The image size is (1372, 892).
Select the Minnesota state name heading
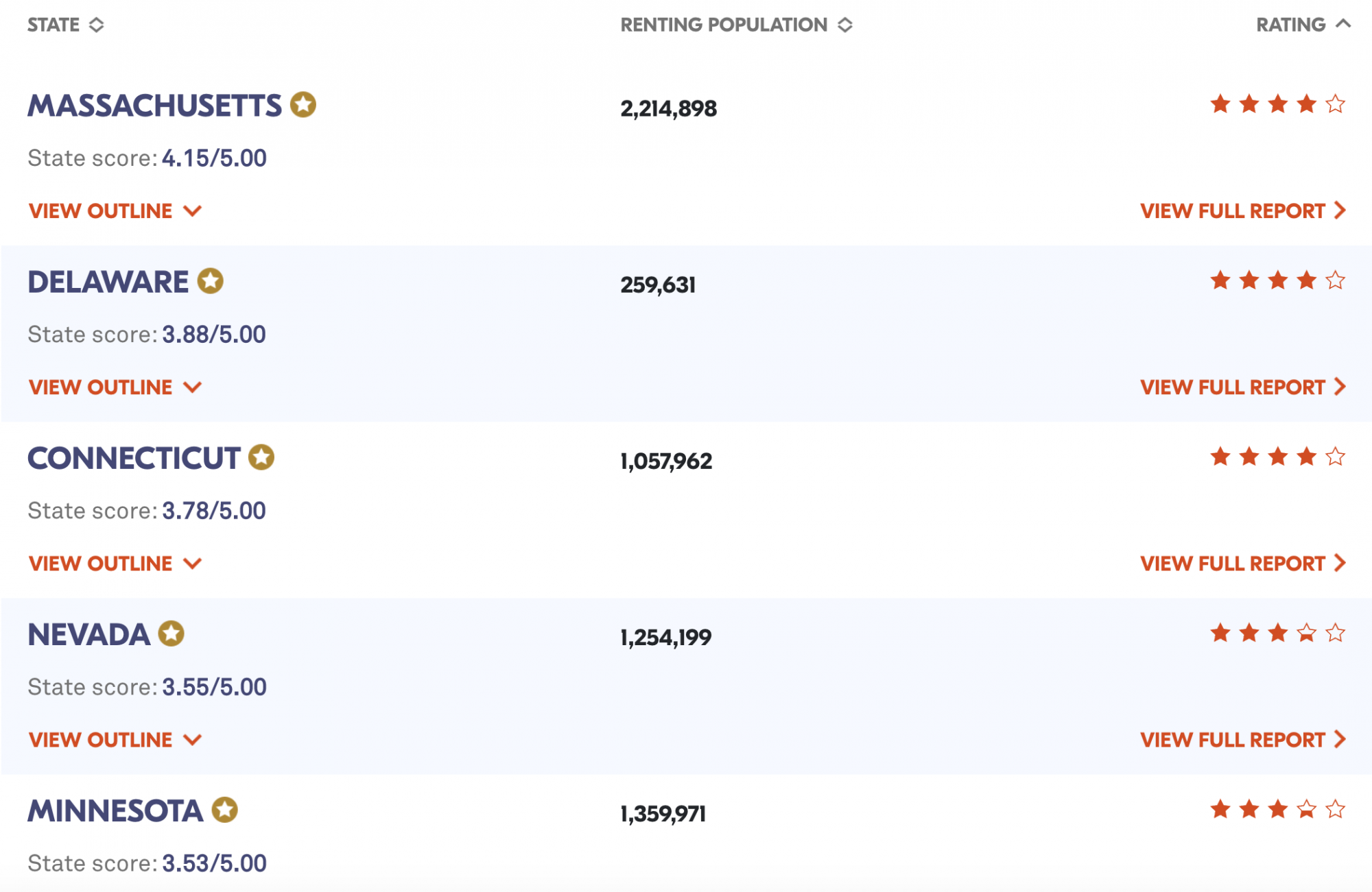click(115, 810)
